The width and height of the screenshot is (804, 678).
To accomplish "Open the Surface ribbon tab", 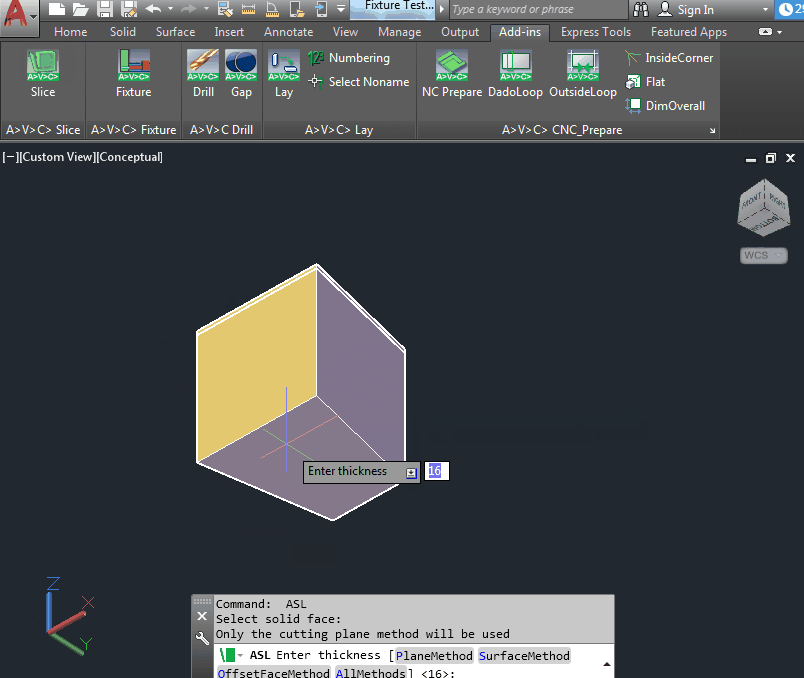I will coord(175,32).
